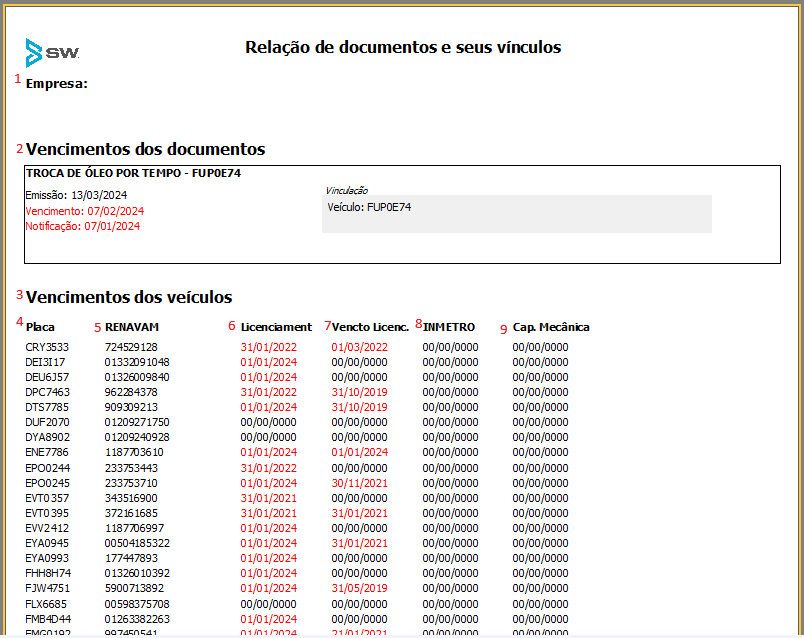This screenshot has width=804, height=638.
Task: Click RENAVAM value '724529128'
Action: click(x=131, y=347)
